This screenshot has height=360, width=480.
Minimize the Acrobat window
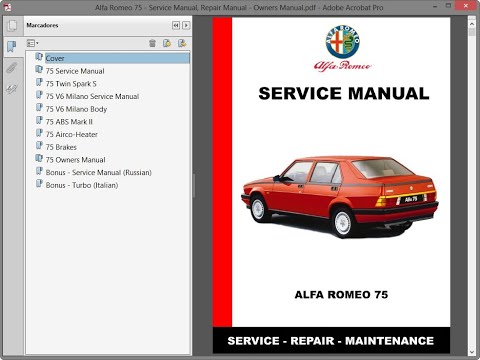(435, 6)
